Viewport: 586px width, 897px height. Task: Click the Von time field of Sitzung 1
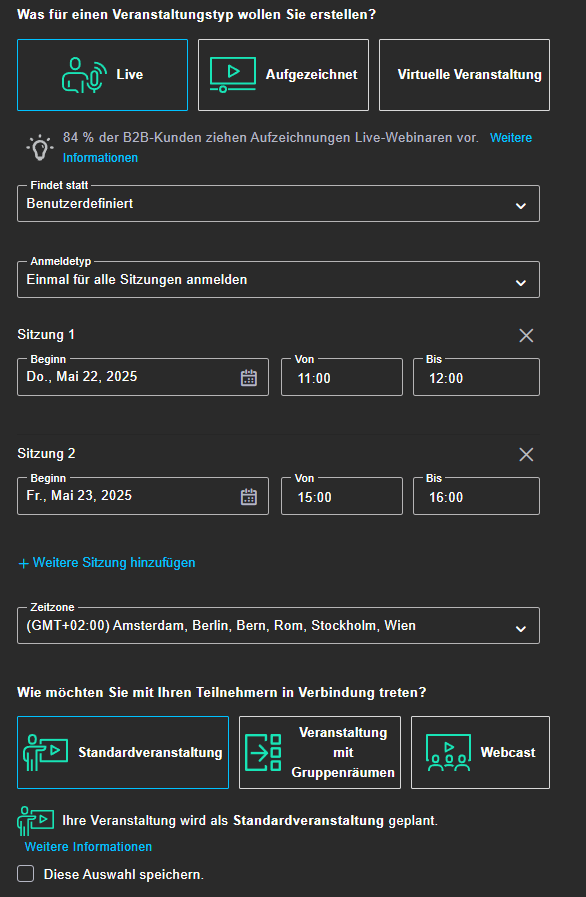[x=342, y=378]
